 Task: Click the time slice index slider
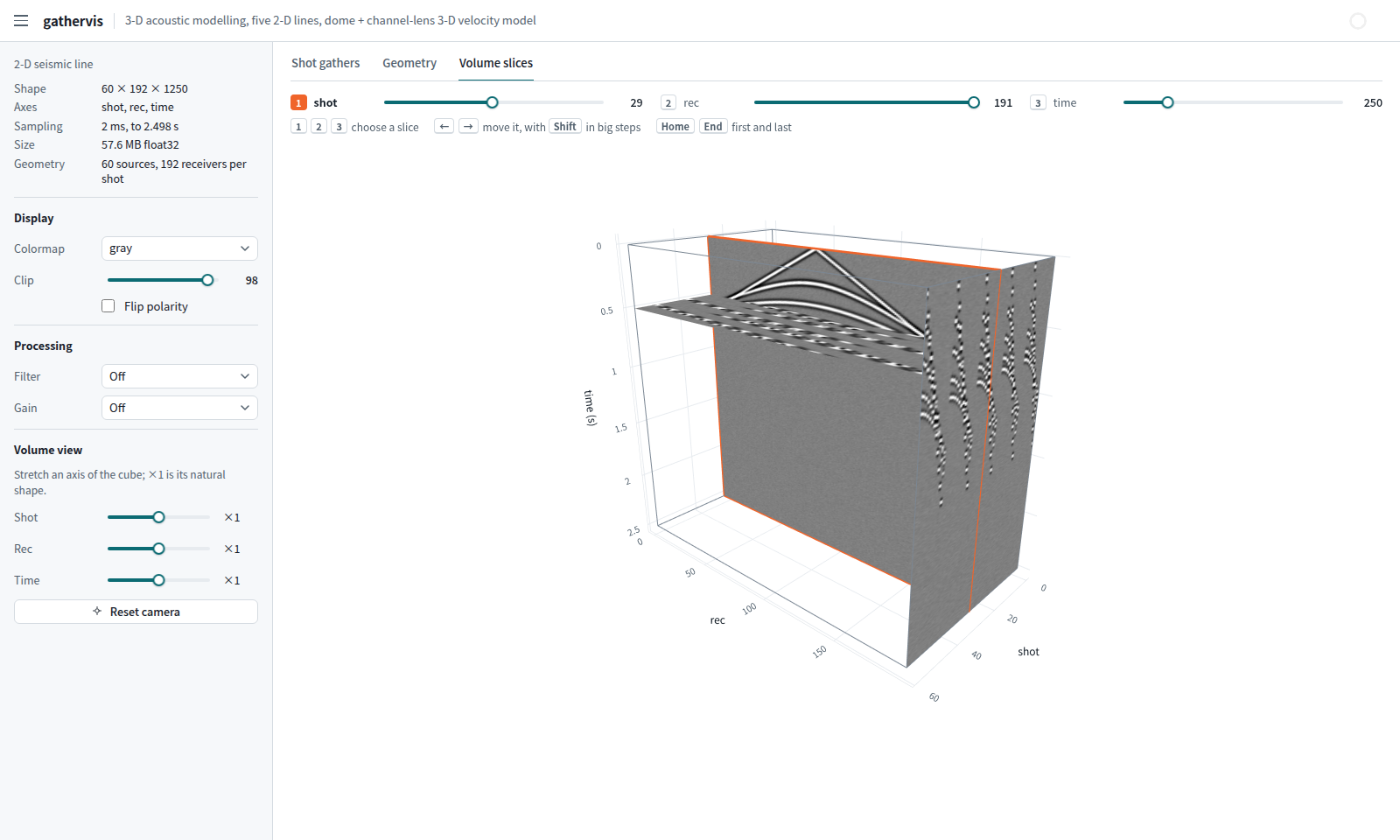click(x=1233, y=102)
